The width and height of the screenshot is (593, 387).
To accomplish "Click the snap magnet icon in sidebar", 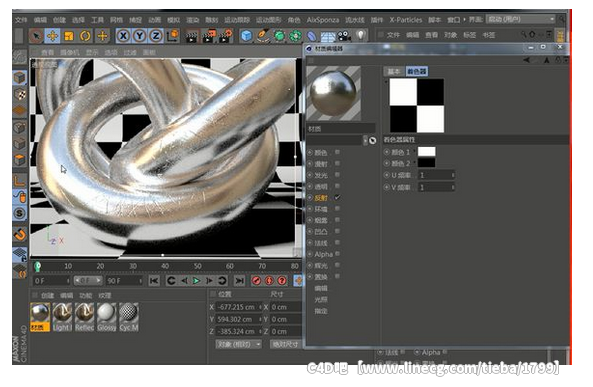I will 20,235.
